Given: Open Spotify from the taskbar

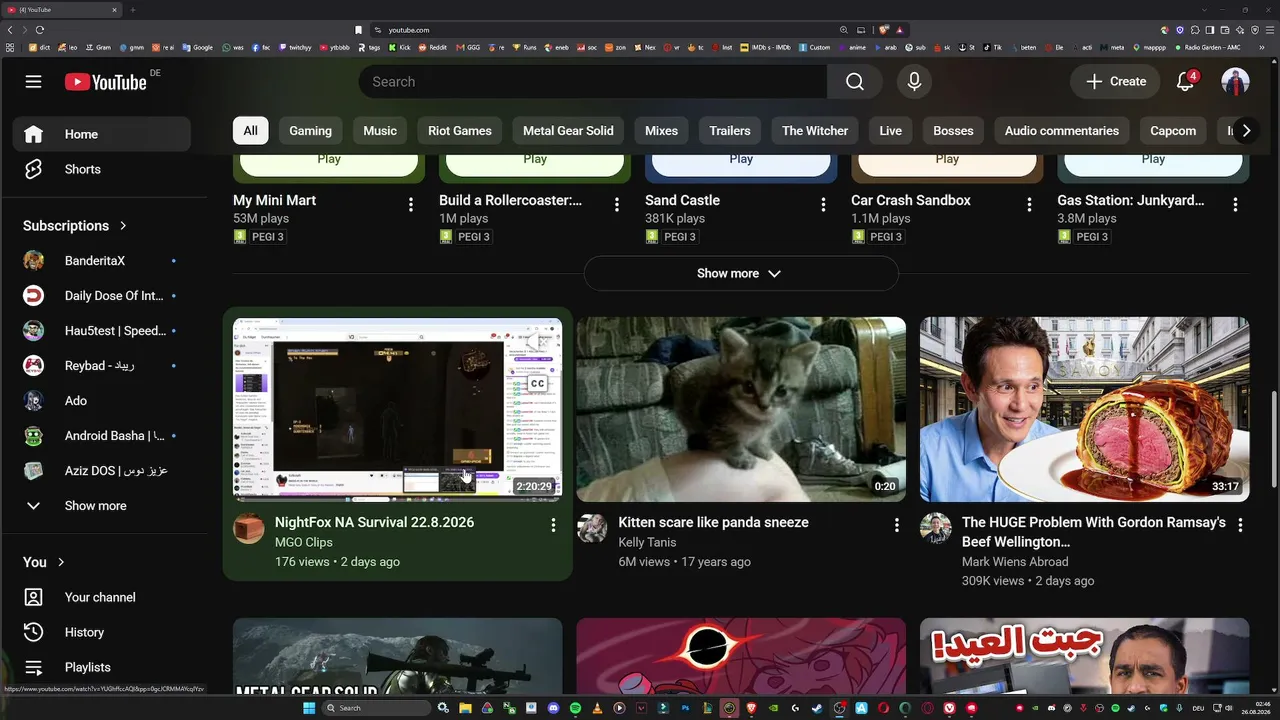Looking at the screenshot, I should pos(575,708).
